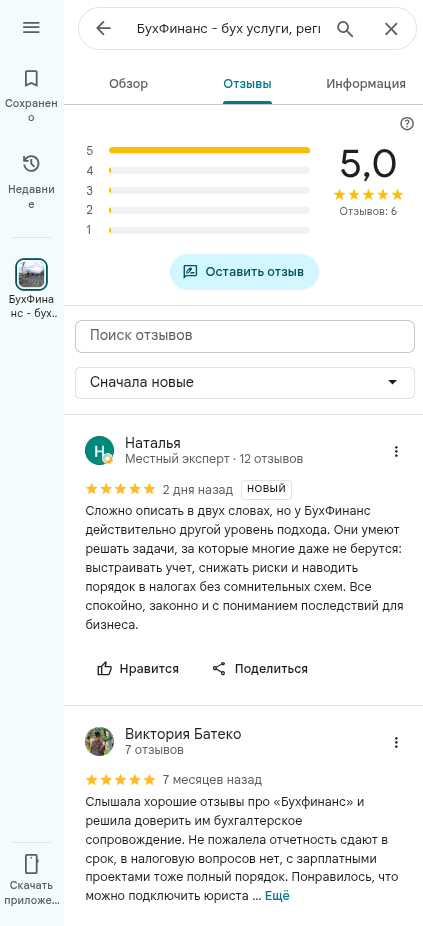423x926 pixels.
Task: Open the Недавние history icon
Action: [31, 164]
